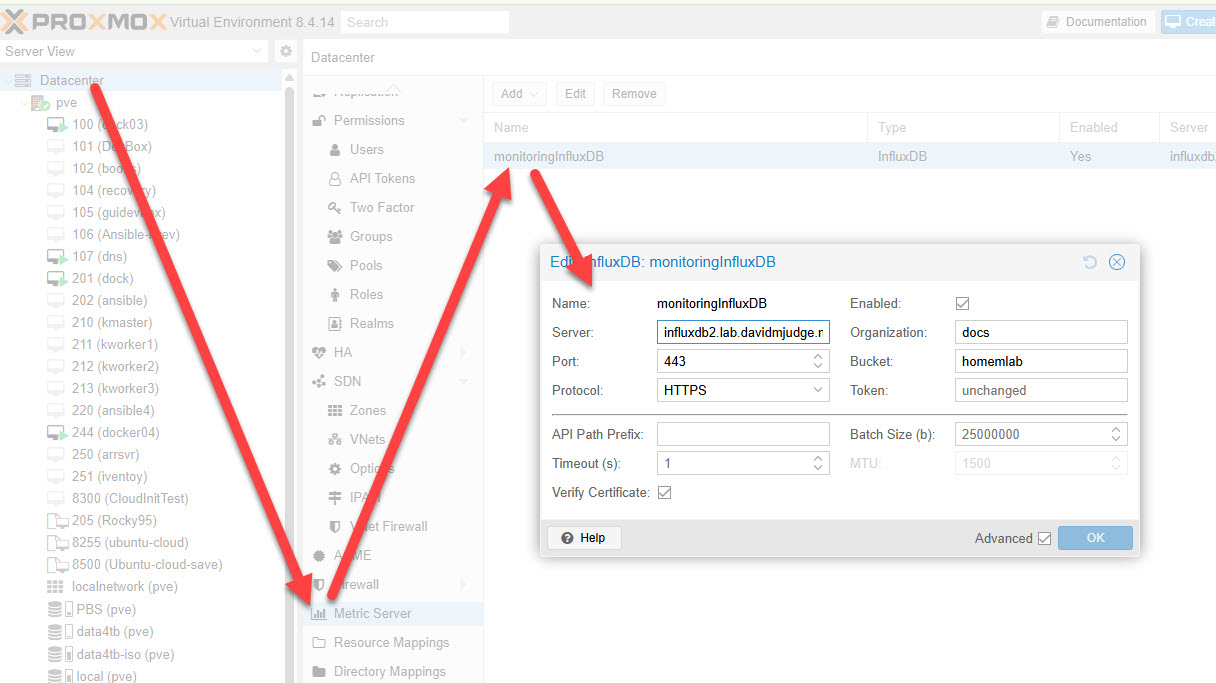Click the reset icon in the dialog header

point(1090,262)
